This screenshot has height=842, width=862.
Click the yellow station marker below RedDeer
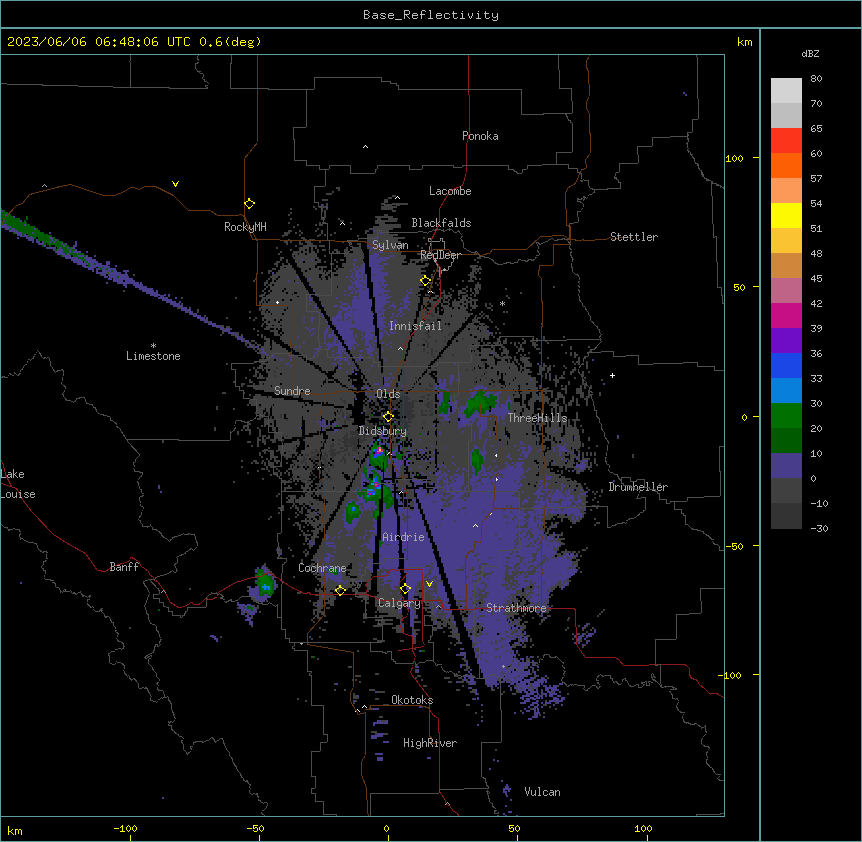pyautogui.click(x=426, y=281)
